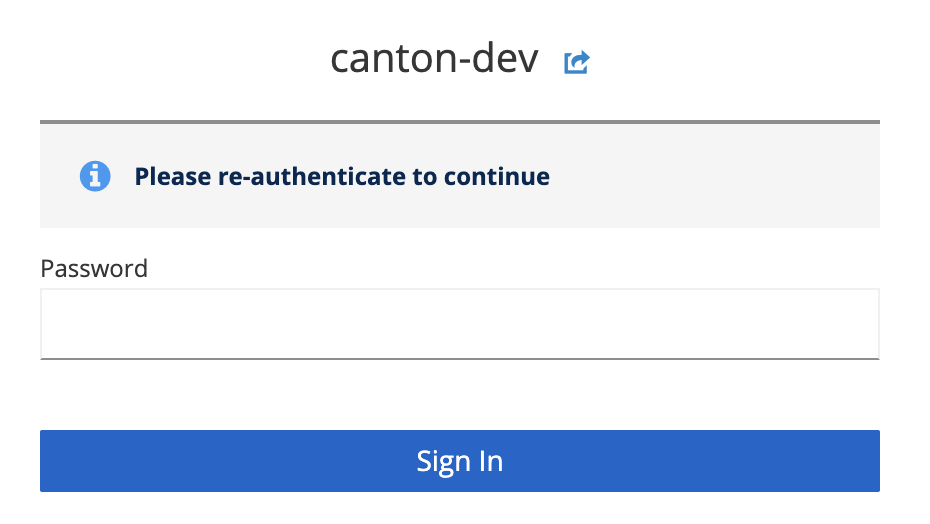930x524 pixels.
Task: Place cursor in the field under Password
Action: 459,324
